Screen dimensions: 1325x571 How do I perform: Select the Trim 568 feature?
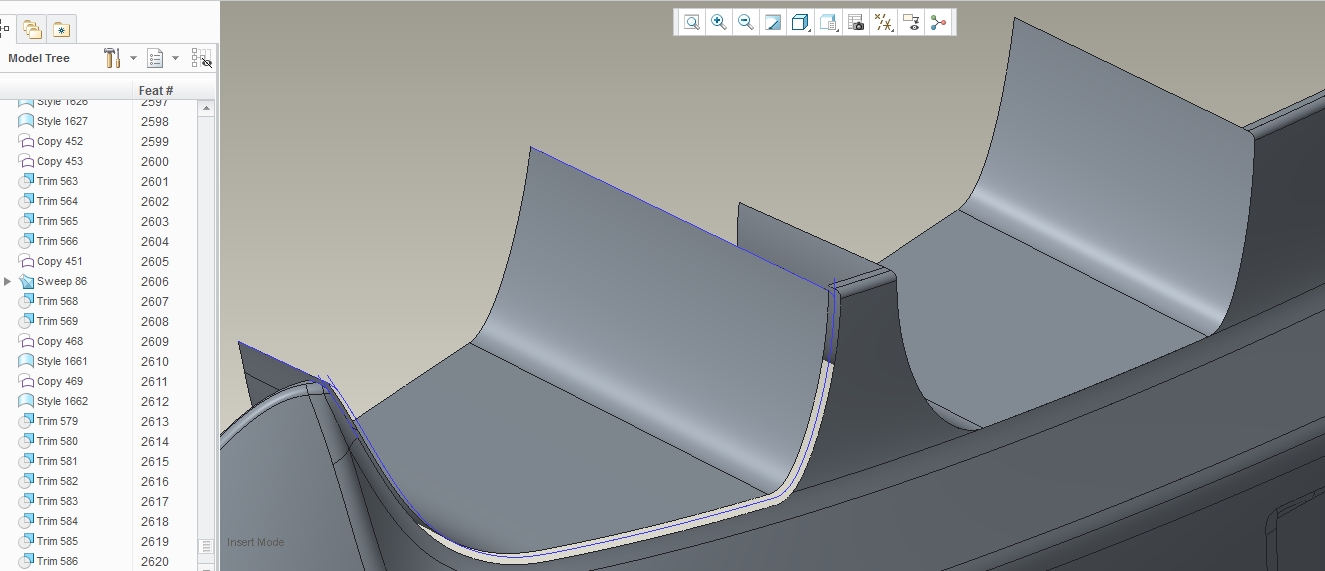(x=57, y=301)
